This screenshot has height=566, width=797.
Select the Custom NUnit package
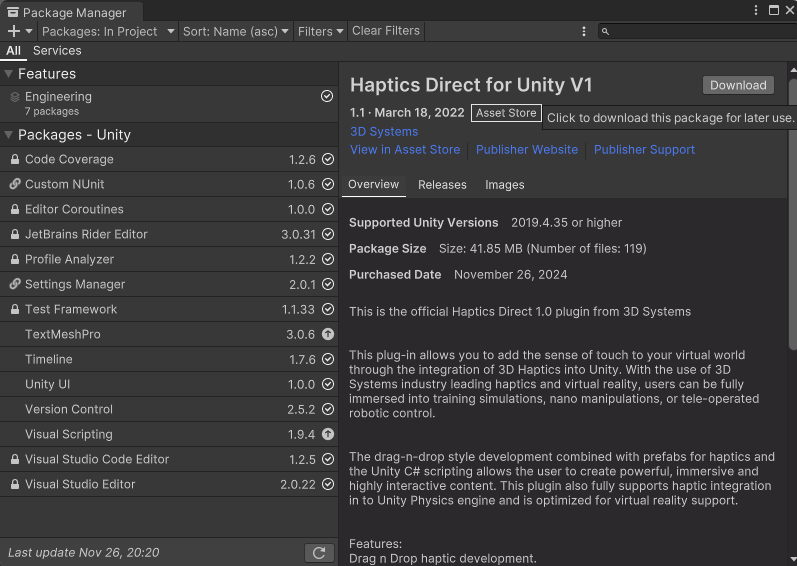tap(169, 184)
